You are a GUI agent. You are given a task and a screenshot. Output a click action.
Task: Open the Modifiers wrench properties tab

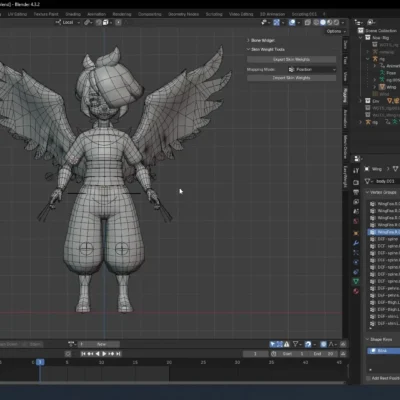tap(356, 243)
